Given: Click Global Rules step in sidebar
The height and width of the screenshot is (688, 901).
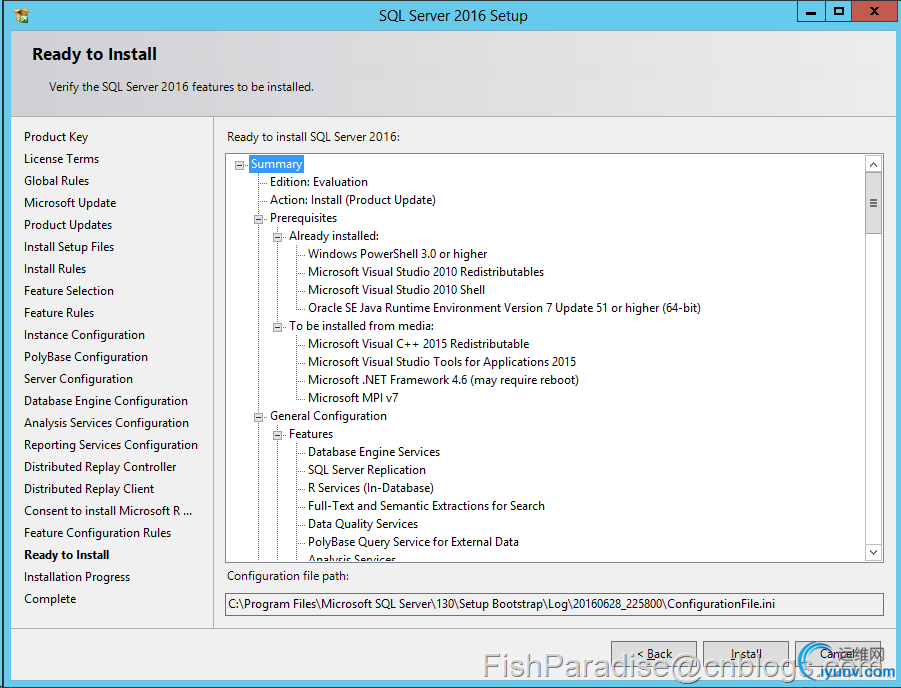Looking at the screenshot, I should pos(56,180).
